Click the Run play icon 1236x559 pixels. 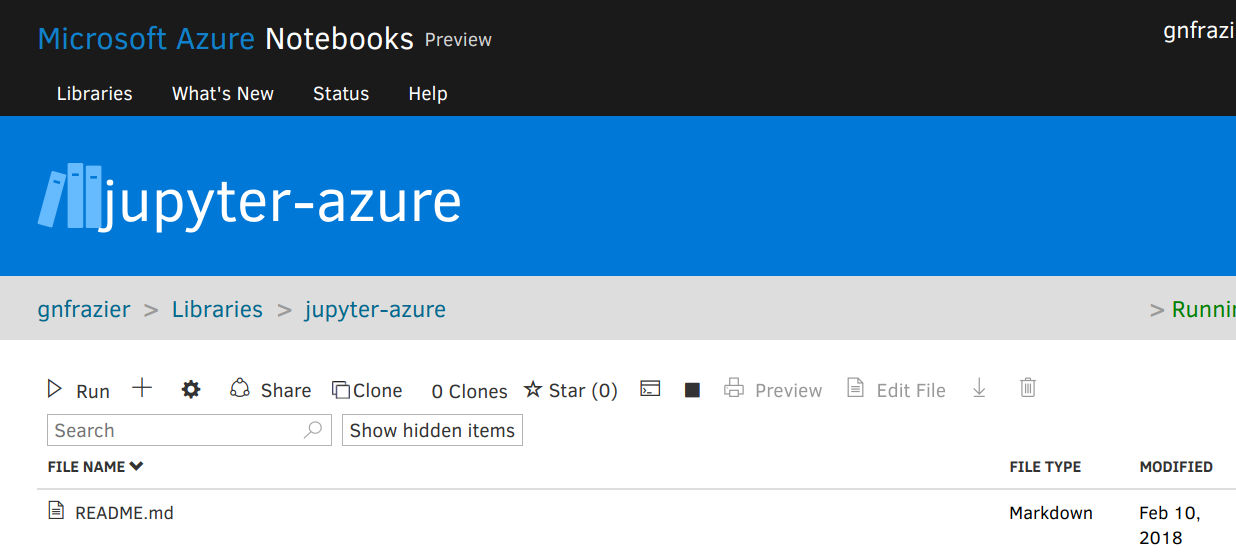(x=55, y=389)
